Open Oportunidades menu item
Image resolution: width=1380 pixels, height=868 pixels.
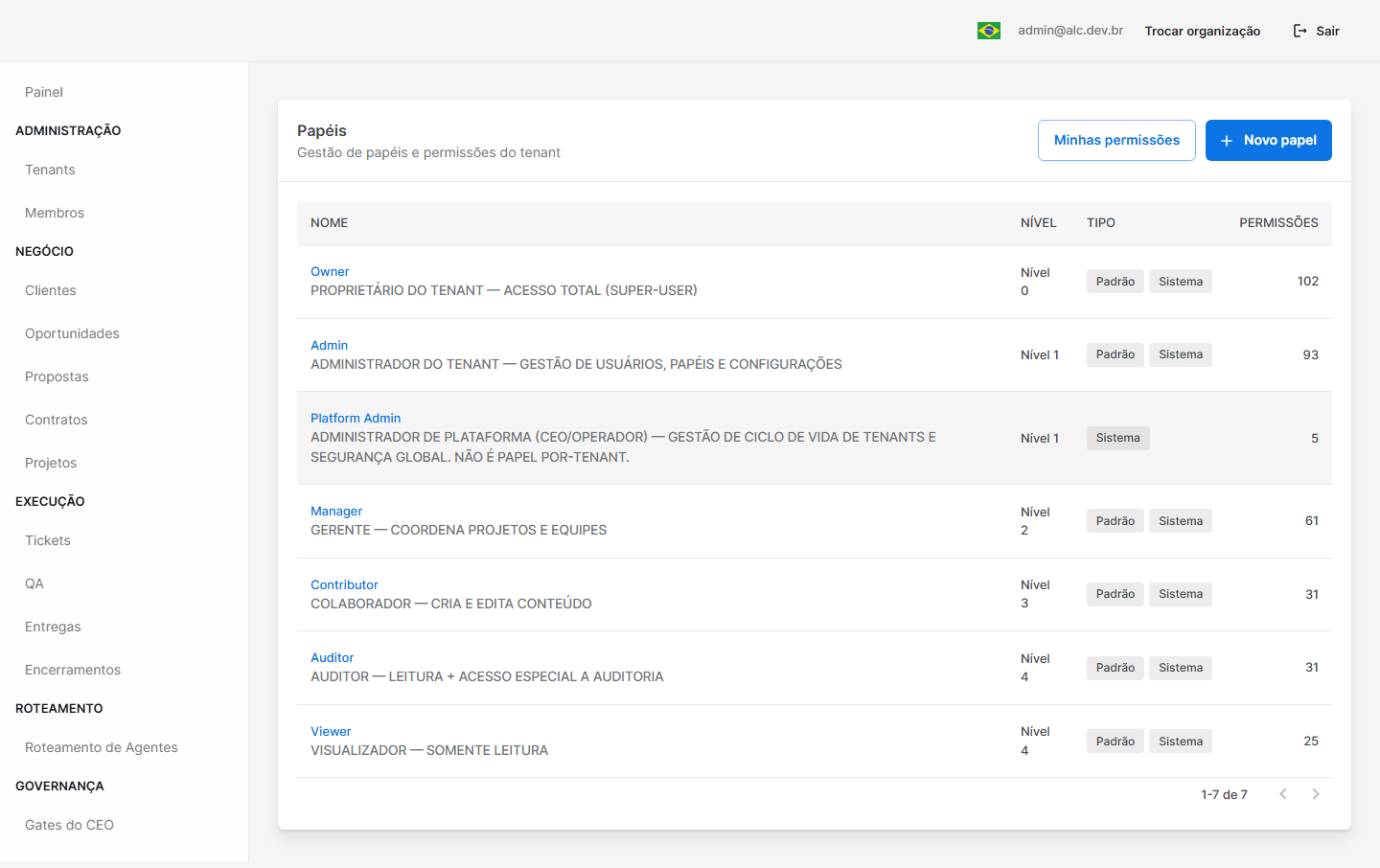pyautogui.click(x=72, y=333)
